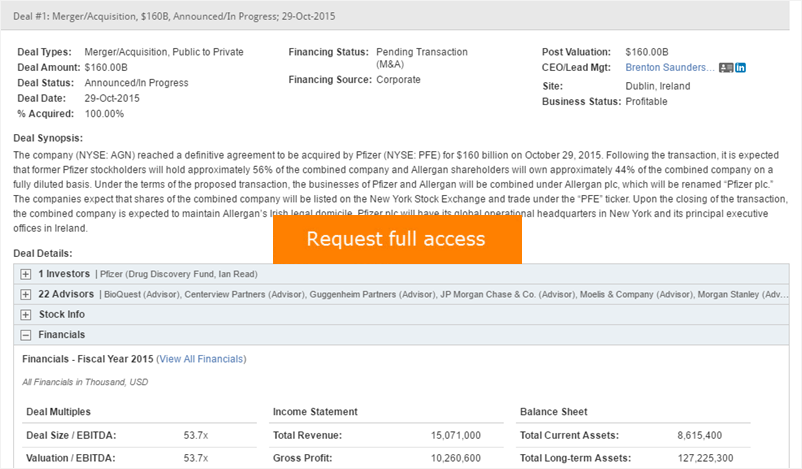Expand the 1 Investors section

tap(26, 274)
